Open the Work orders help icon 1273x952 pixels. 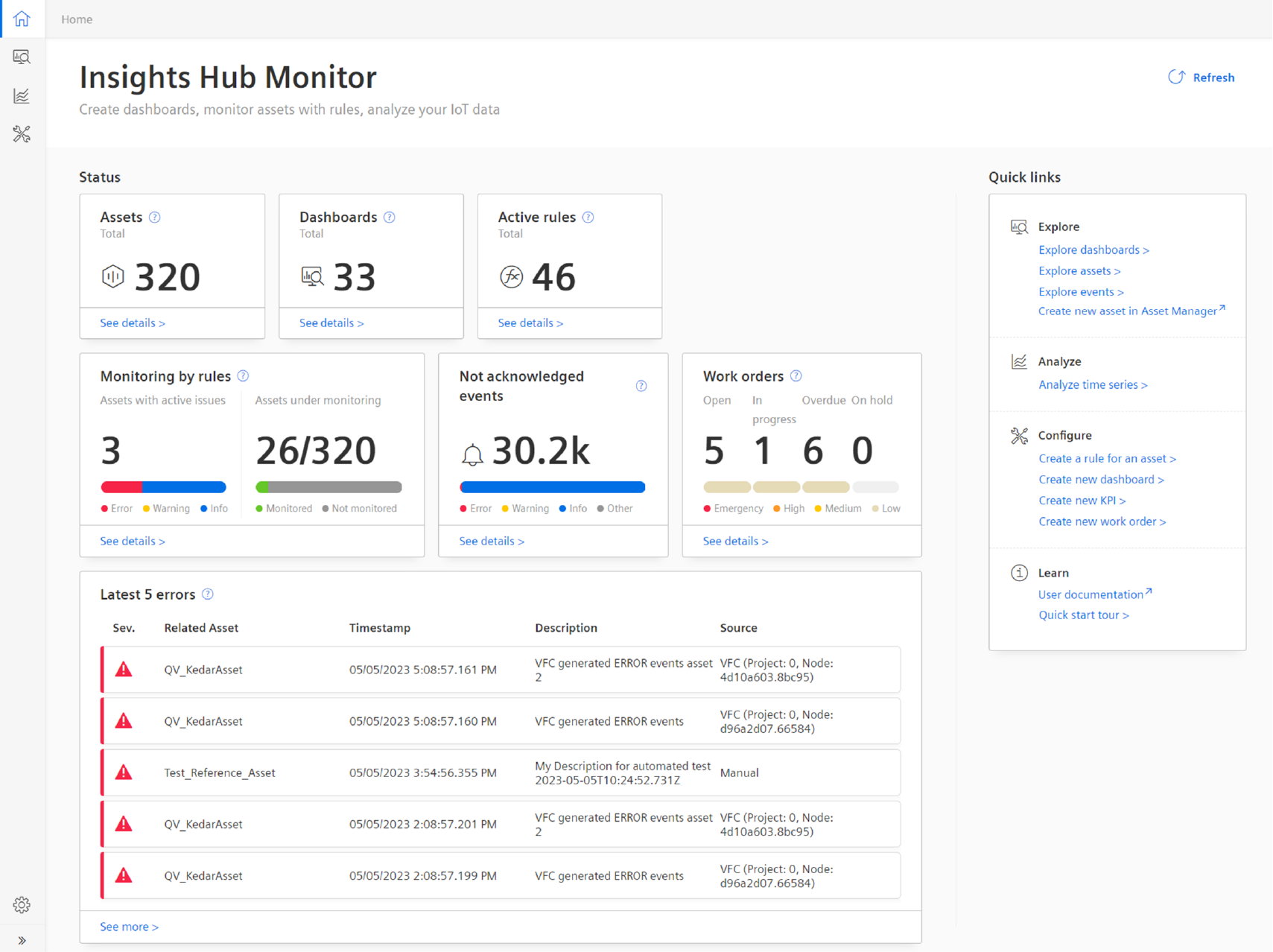pos(796,376)
